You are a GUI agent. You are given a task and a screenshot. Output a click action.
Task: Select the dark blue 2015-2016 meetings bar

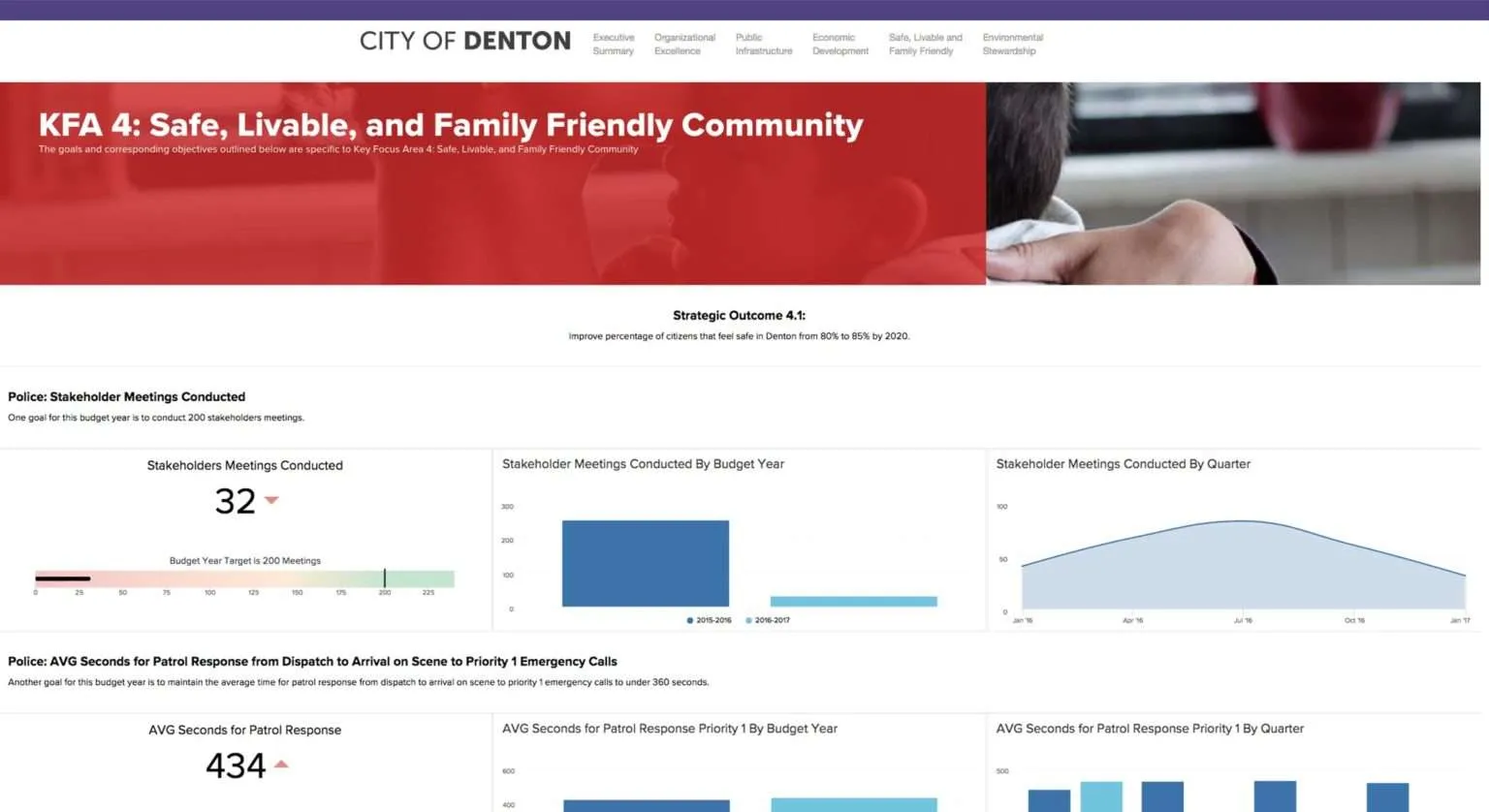point(646,564)
